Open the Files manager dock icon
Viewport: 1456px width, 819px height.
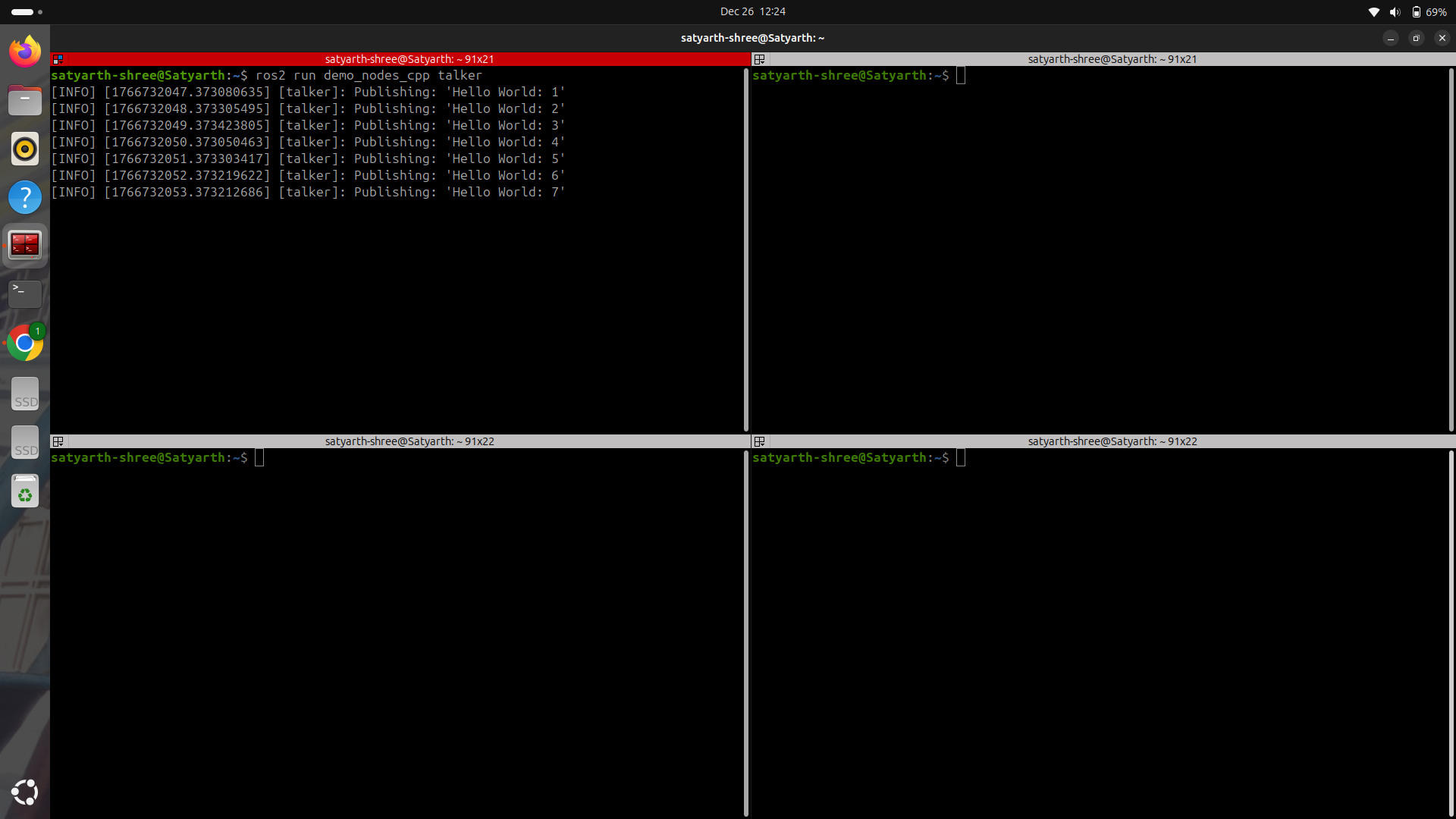[x=25, y=100]
